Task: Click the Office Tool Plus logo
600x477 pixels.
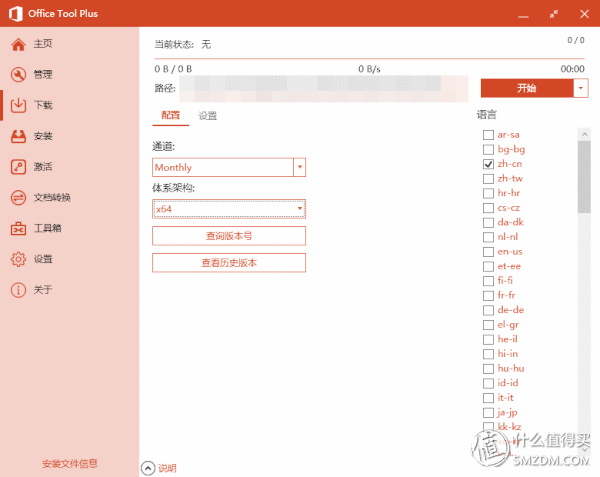Action: click(x=15, y=14)
